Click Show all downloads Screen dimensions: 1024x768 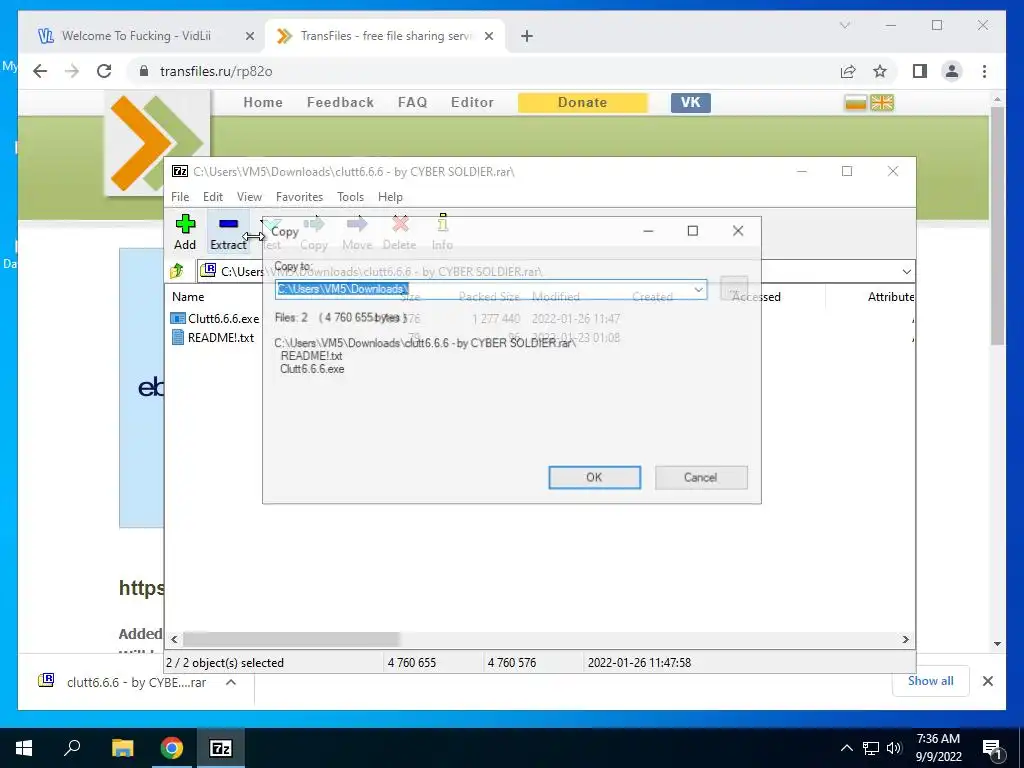point(930,681)
